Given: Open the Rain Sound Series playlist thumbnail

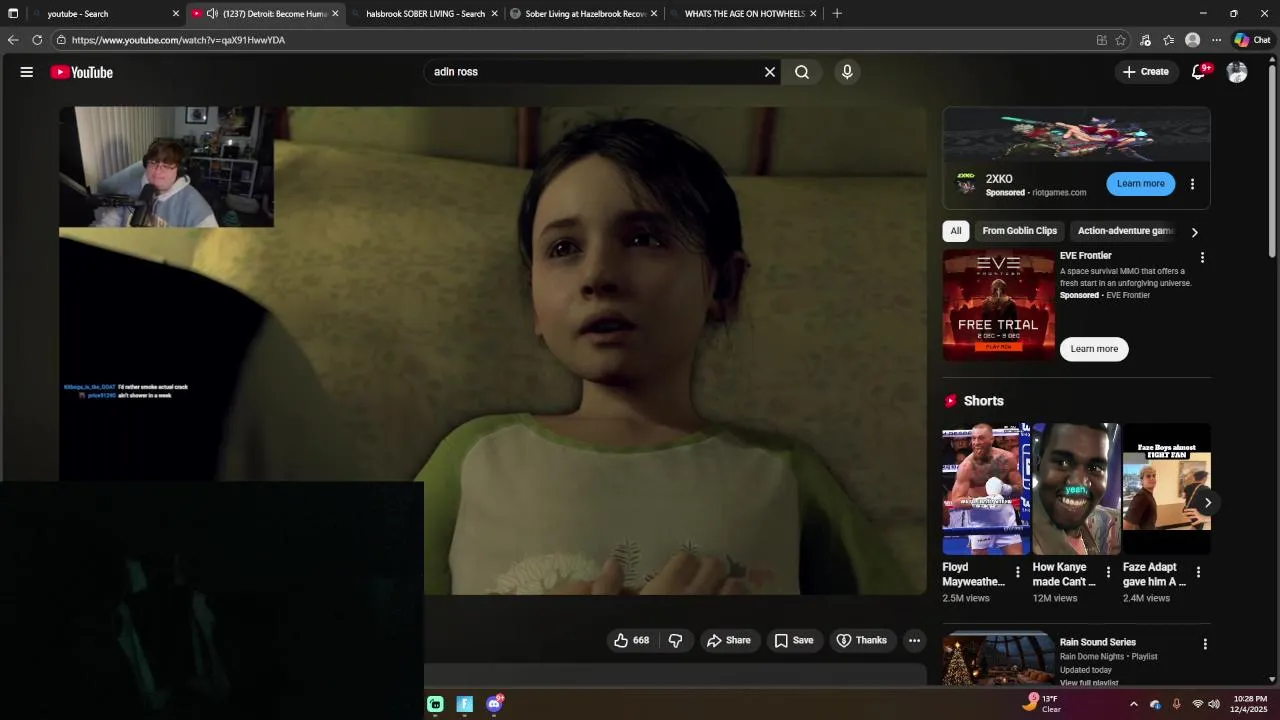Looking at the screenshot, I should pos(998,659).
